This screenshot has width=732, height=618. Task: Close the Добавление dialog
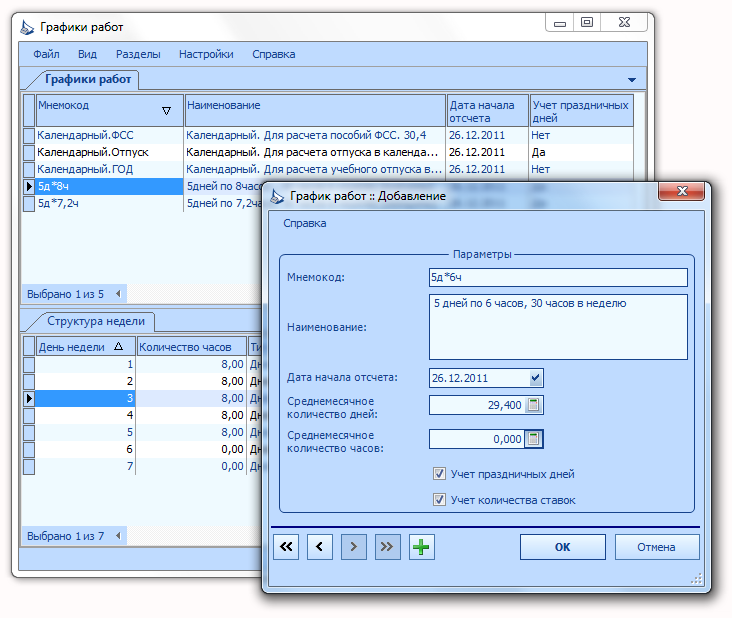coord(682,191)
